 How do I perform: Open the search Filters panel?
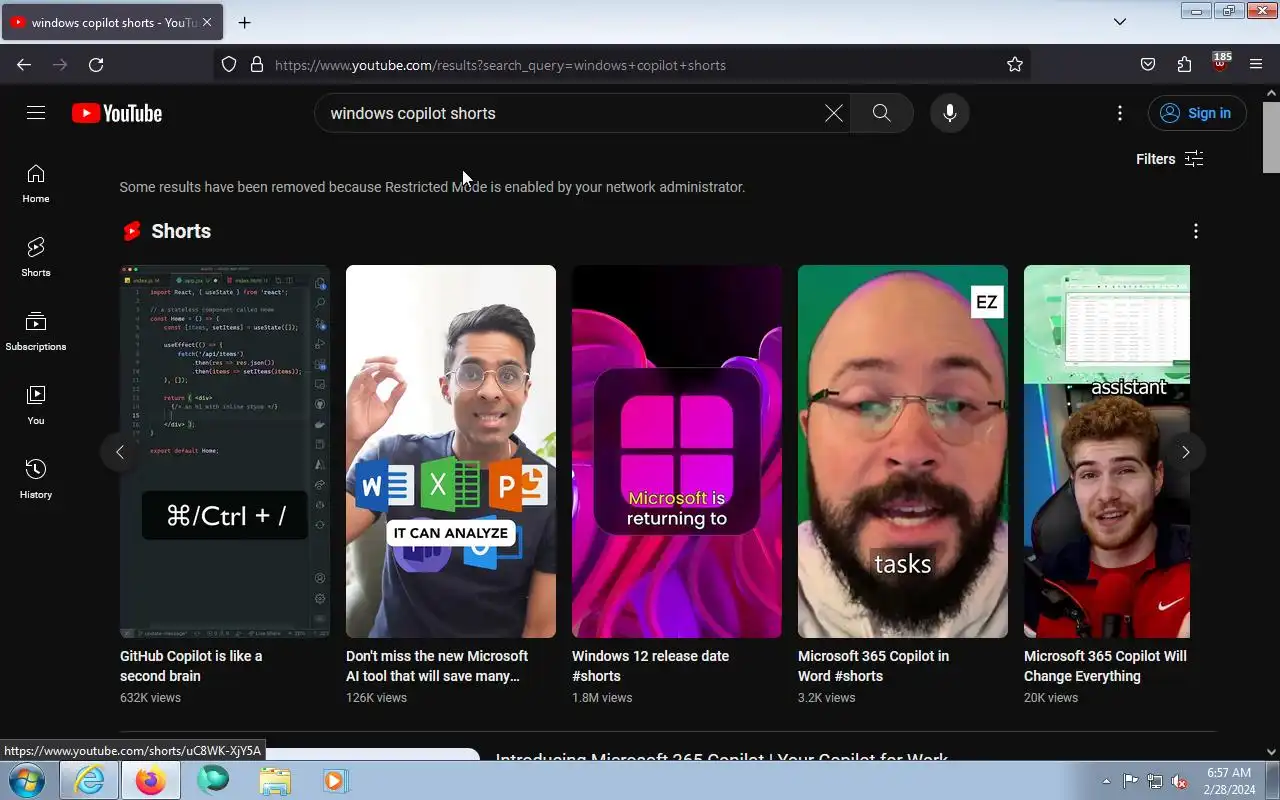pos(1170,159)
